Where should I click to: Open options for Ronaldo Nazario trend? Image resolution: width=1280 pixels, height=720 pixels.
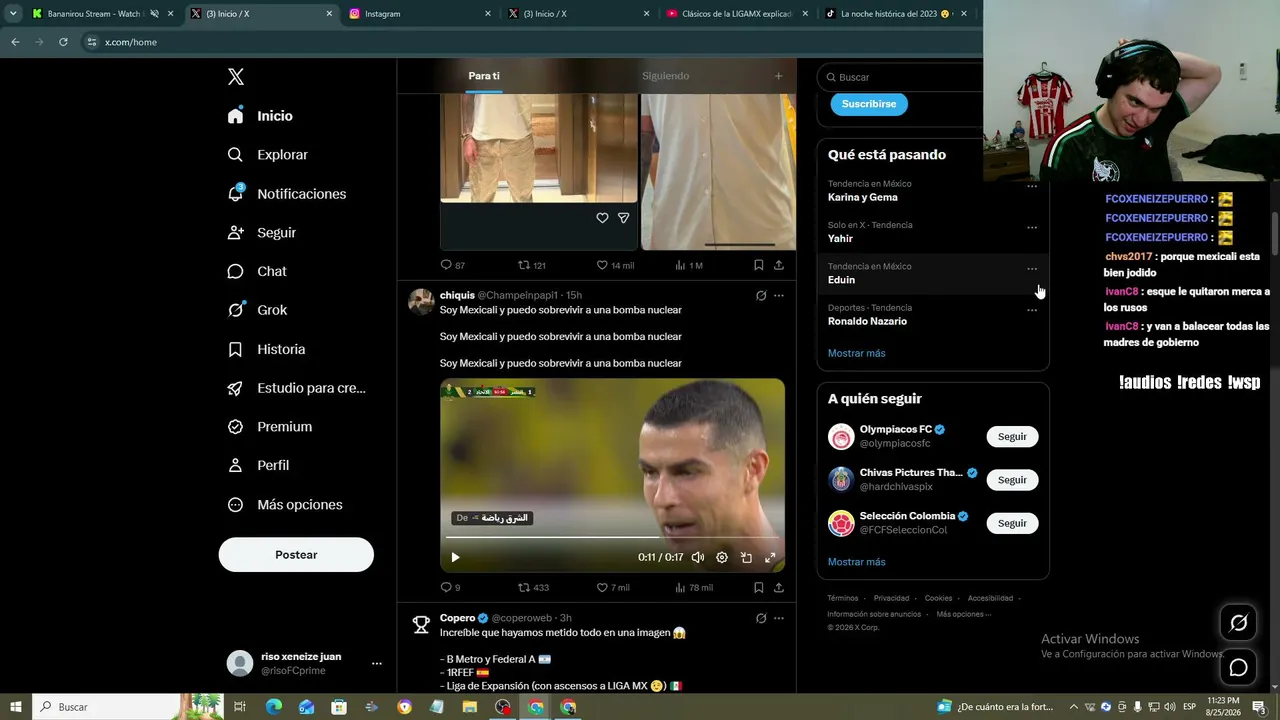[1032, 310]
